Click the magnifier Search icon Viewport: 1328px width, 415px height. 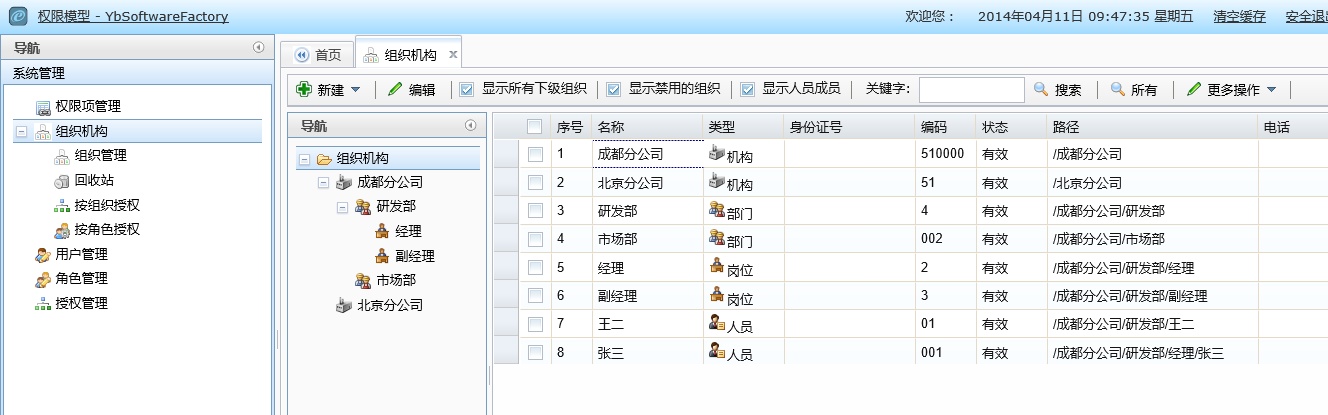click(1041, 90)
